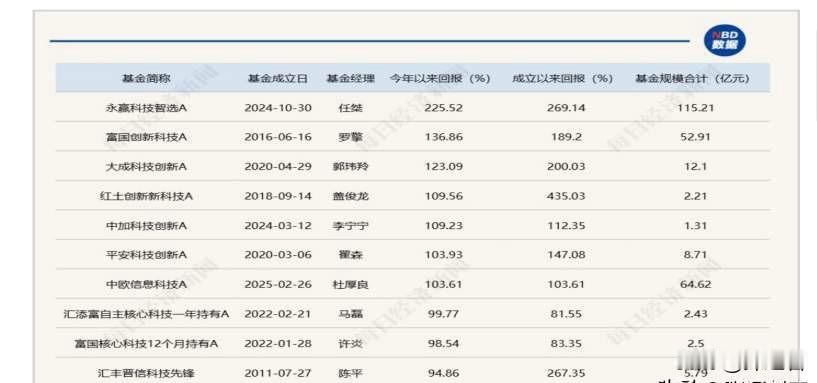Click fund name 平安科技创新A
The width and height of the screenshot is (817, 383).
tap(146, 255)
